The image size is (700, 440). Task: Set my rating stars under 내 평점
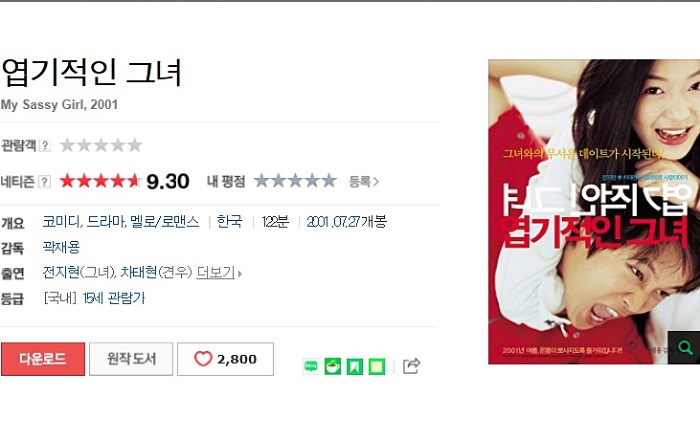point(295,181)
